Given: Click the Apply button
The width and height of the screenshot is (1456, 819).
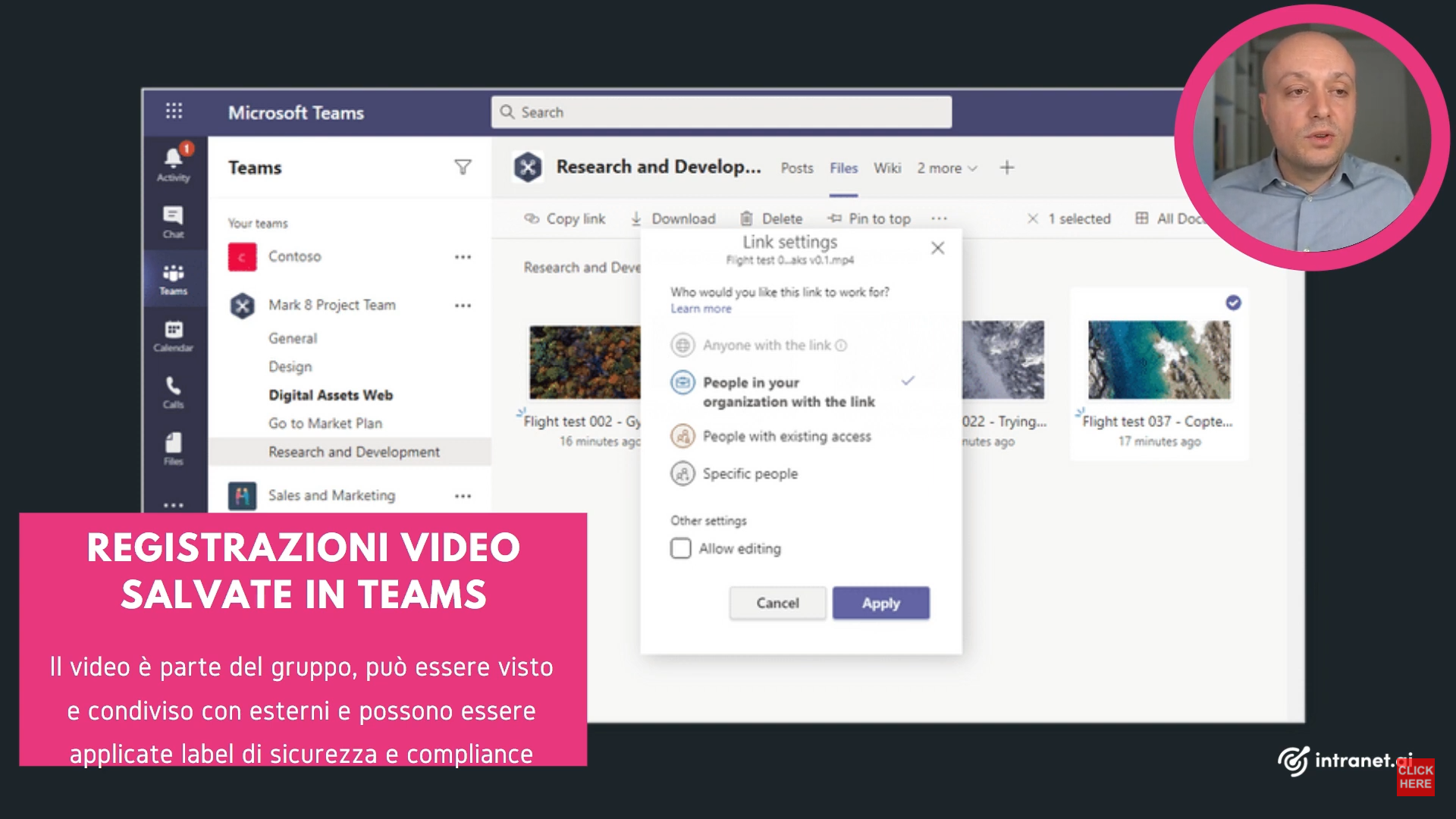Looking at the screenshot, I should (x=881, y=604).
